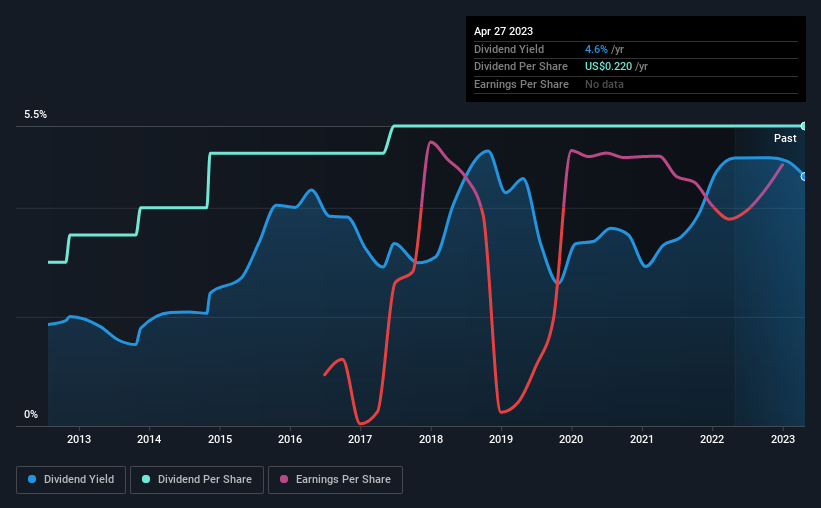Image resolution: width=821 pixels, height=508 pixels.
Task: Click the US$0.220 dividend per share value
Action: point(608,67)
